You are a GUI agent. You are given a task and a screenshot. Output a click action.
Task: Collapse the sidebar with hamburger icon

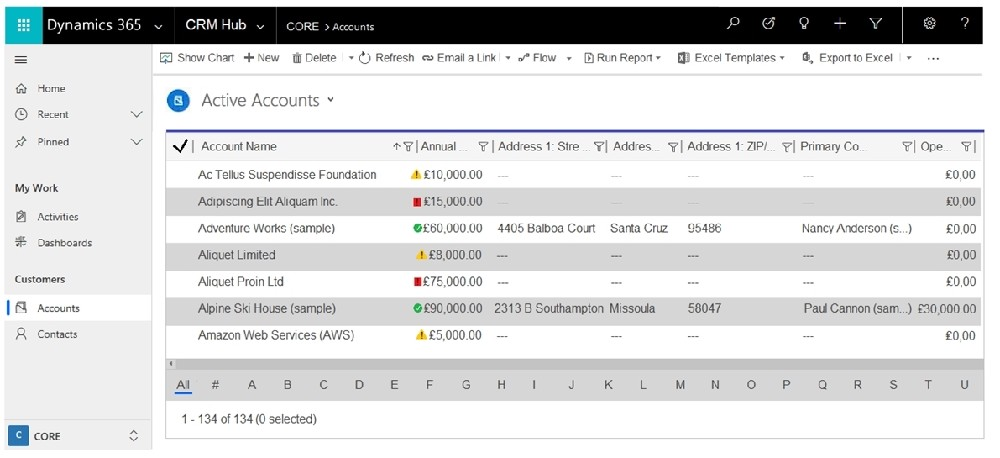click(x=21, y=60)
